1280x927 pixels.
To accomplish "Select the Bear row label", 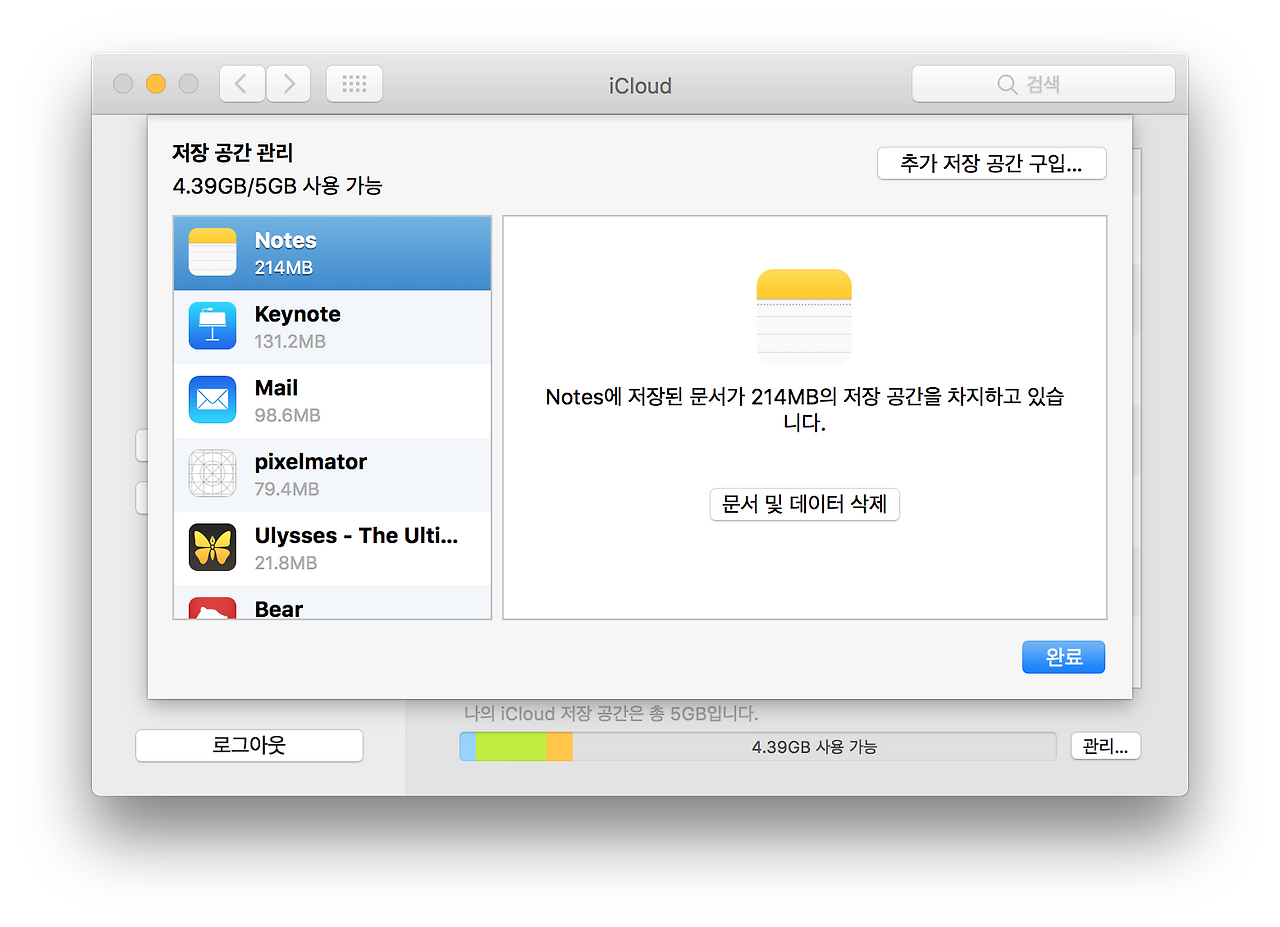I will (278, 609).
